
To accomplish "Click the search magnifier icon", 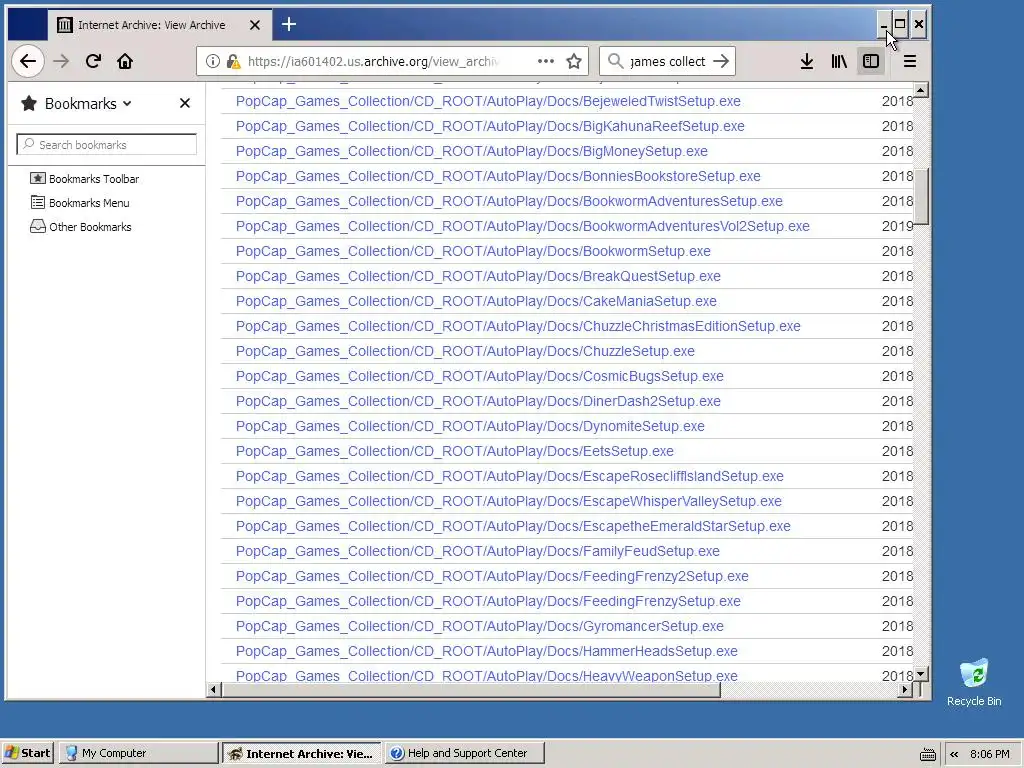I will [615, 61].
